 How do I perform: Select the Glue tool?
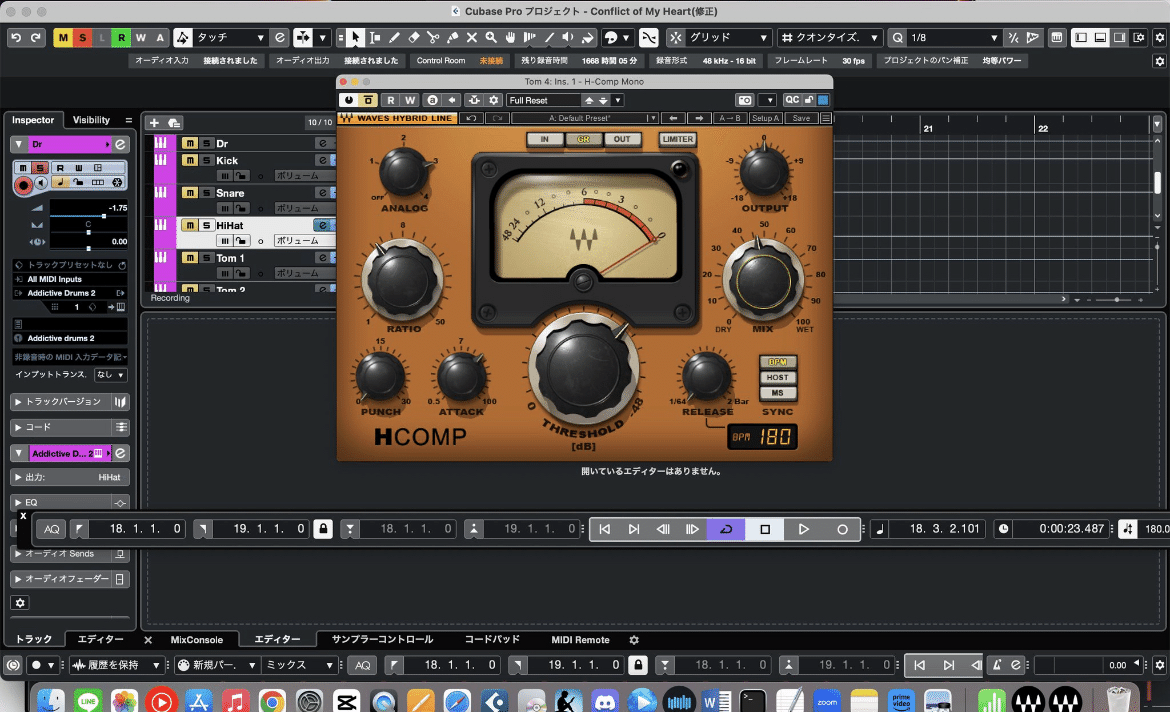[452, 37]
